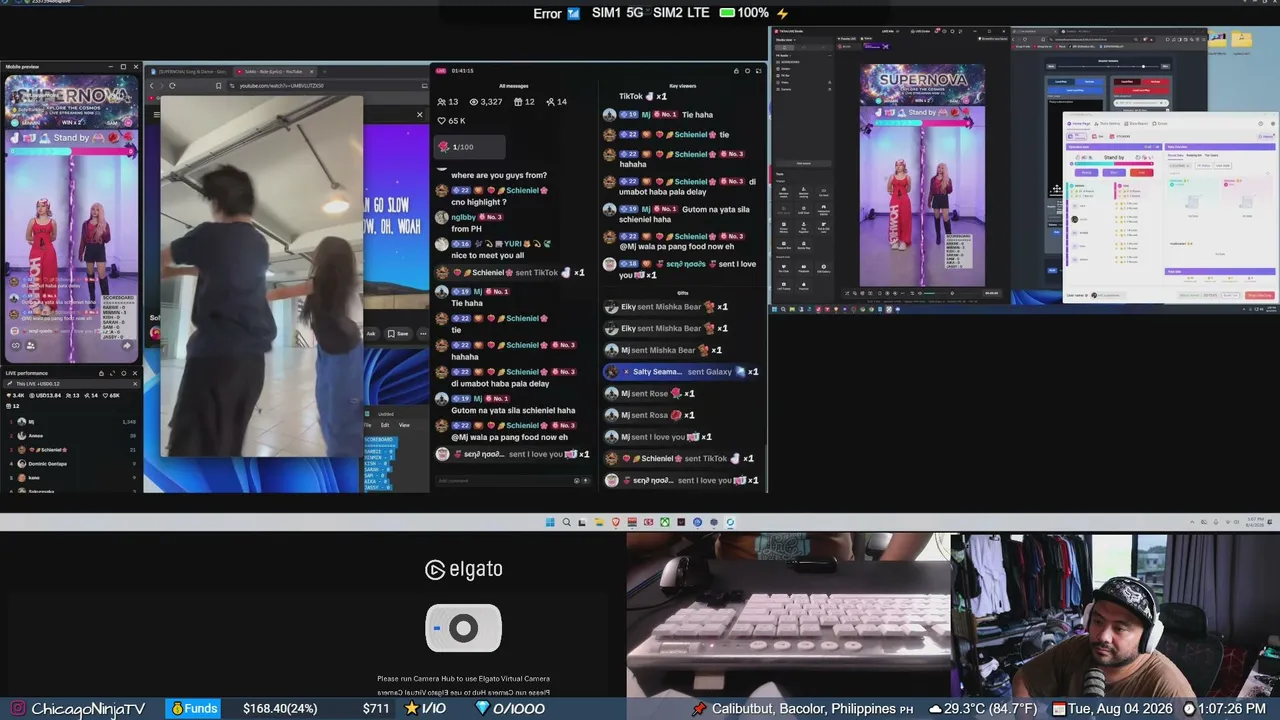Click the heart likes count 65 K
1280x720 pixels.
coord(452,121)
